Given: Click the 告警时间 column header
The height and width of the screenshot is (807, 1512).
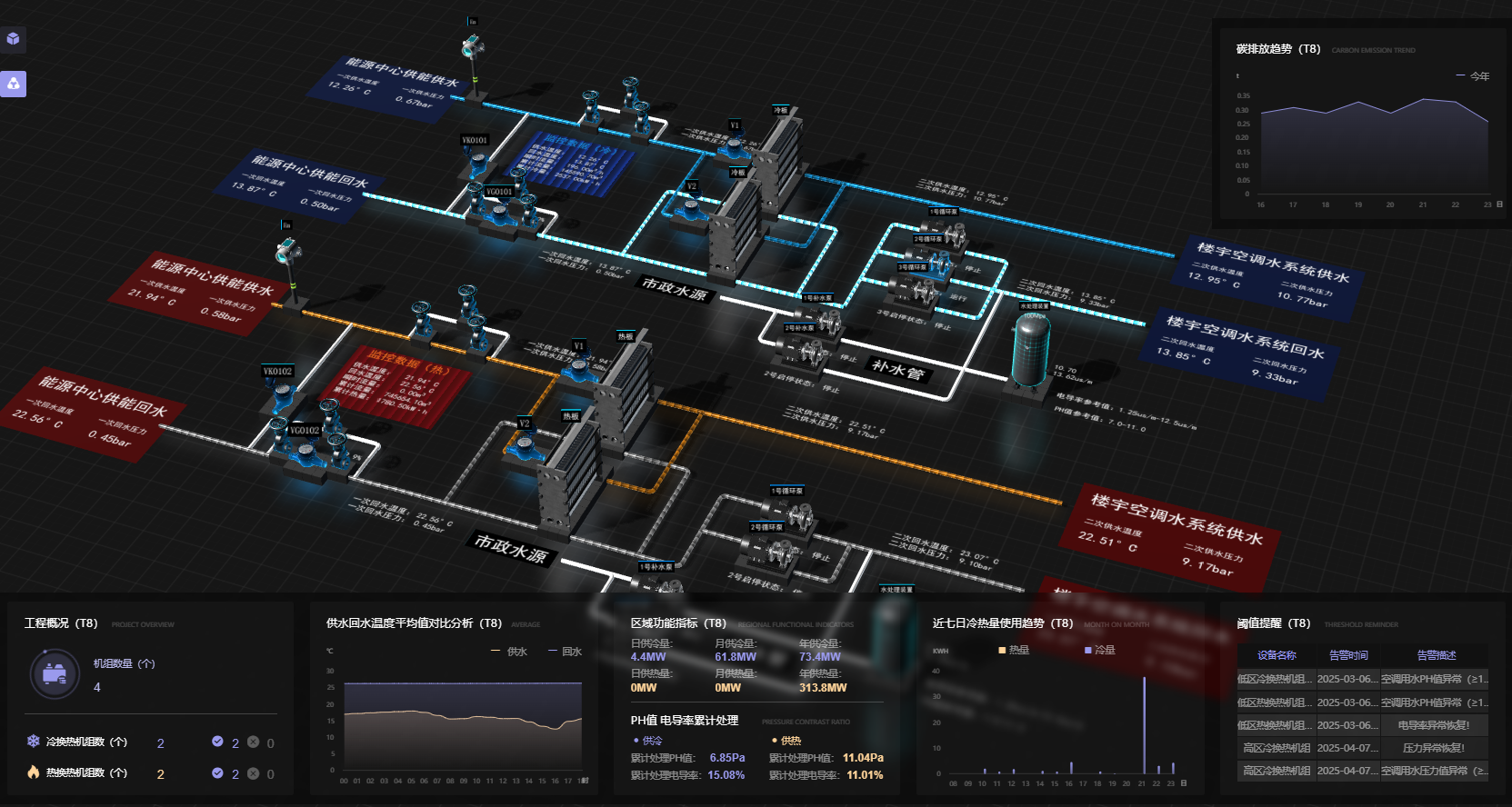Looking at the screenshot, I should click(1347, 655).
